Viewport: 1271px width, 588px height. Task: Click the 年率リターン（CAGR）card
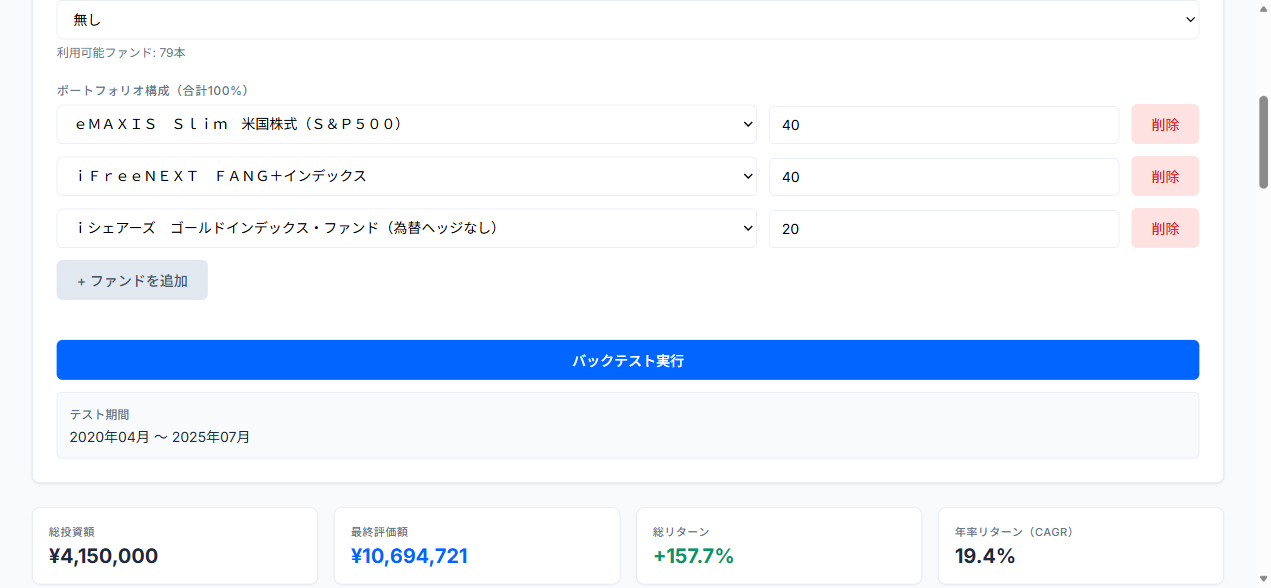pos(1081,545)
